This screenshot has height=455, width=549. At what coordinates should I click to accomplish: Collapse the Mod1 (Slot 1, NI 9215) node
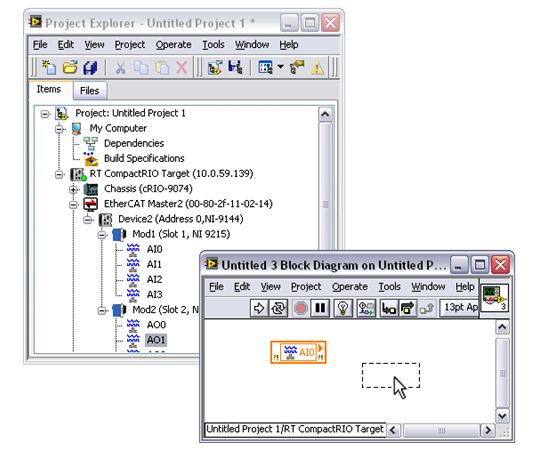pos(102,235)
